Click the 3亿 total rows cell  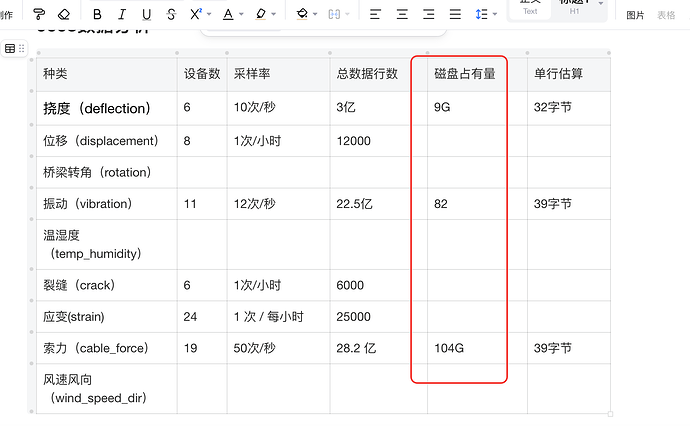pos(378,108)
